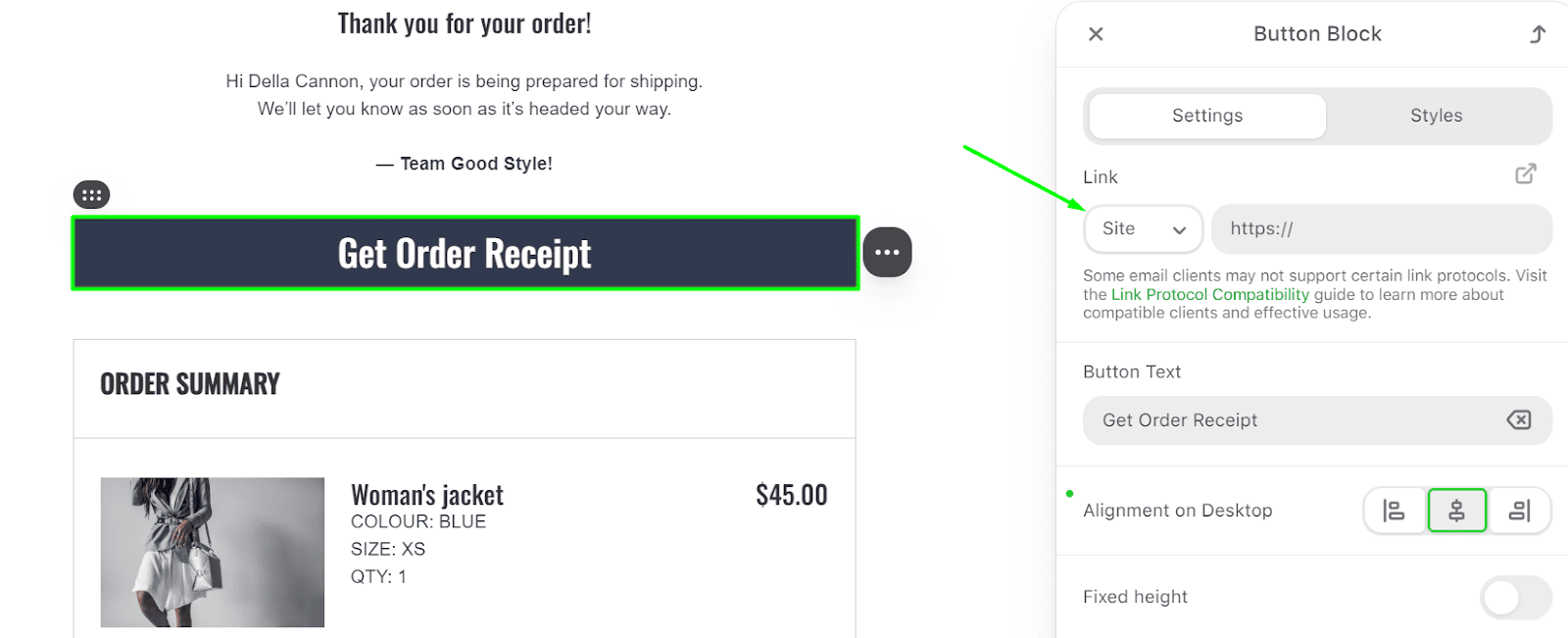The image size is (1568, 638).
Task: Open the ellipsis menu beside Get Order Receipt
Action: (x=886, y=252)
